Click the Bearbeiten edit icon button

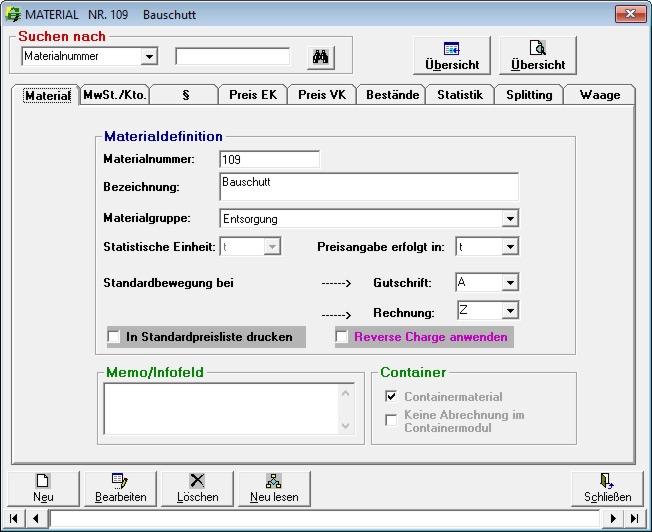(x=121, y=488)
